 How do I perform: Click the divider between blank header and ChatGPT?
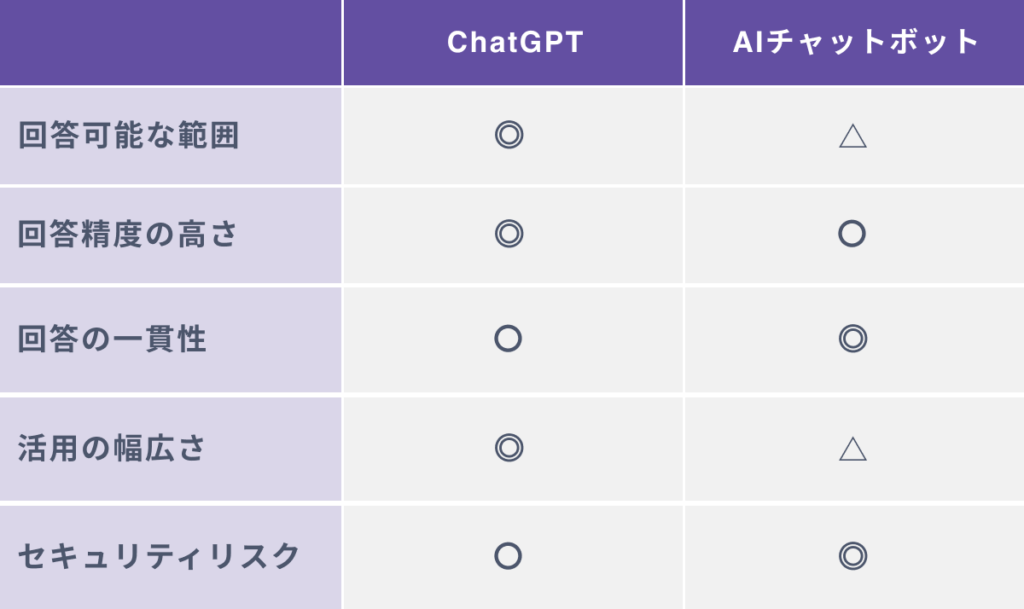pyautogui.click(x=342, y=42)
